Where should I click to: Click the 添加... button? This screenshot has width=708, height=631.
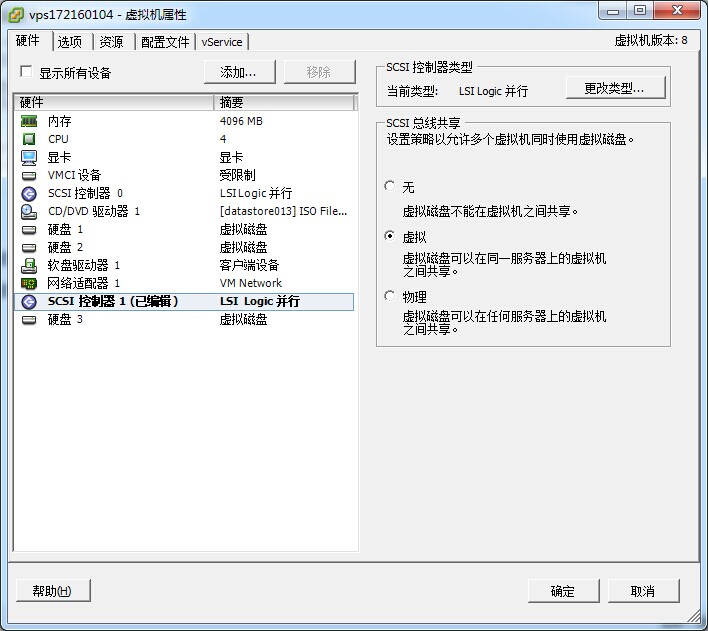pyautogui.click(x=240, y=72)
